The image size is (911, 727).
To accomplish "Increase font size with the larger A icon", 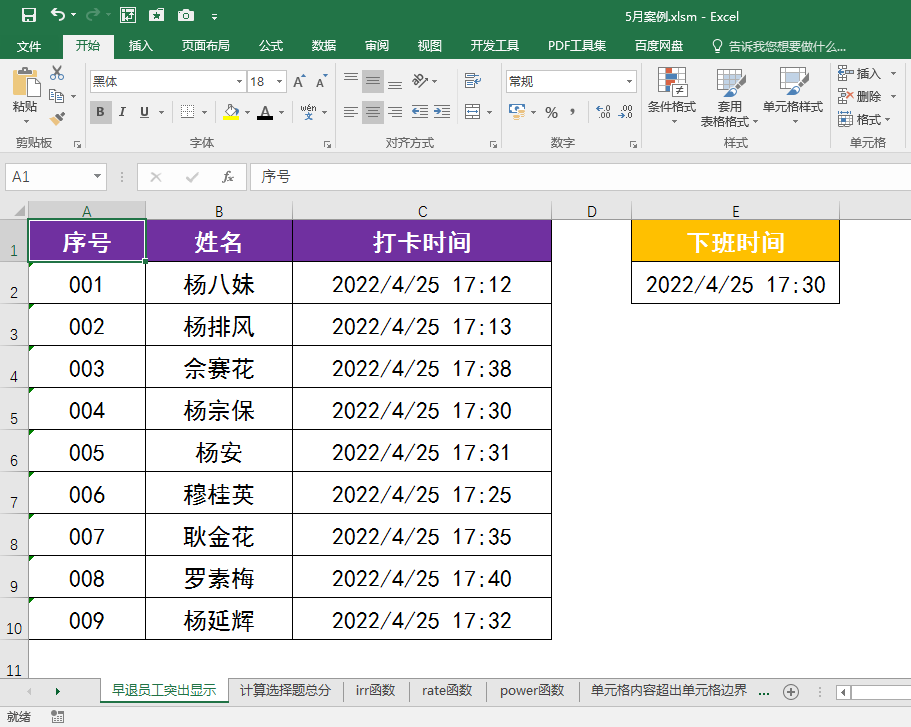I will click(x=299, y=81).
